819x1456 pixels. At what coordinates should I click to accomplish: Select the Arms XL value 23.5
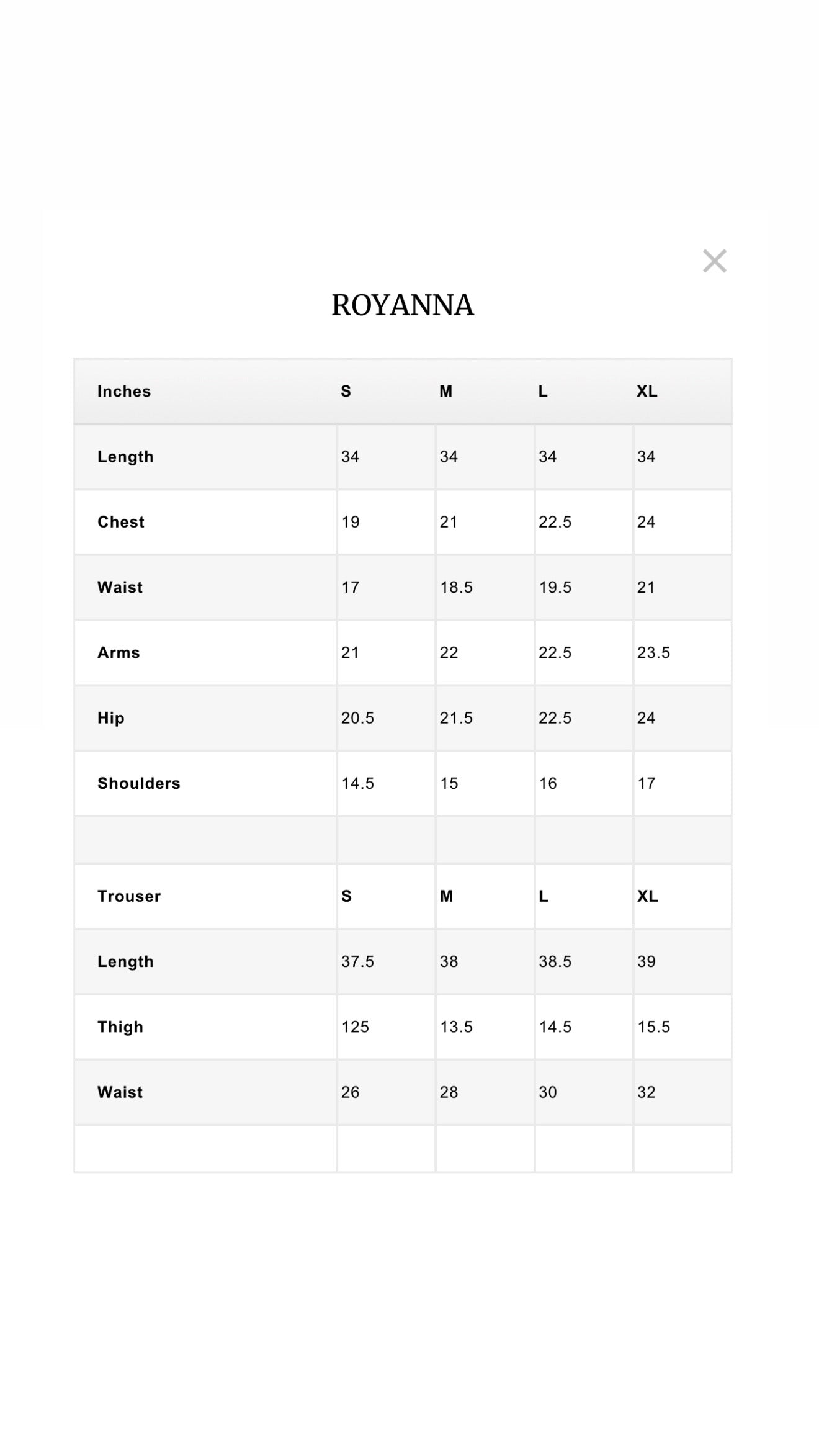click(x=653, y=653)
